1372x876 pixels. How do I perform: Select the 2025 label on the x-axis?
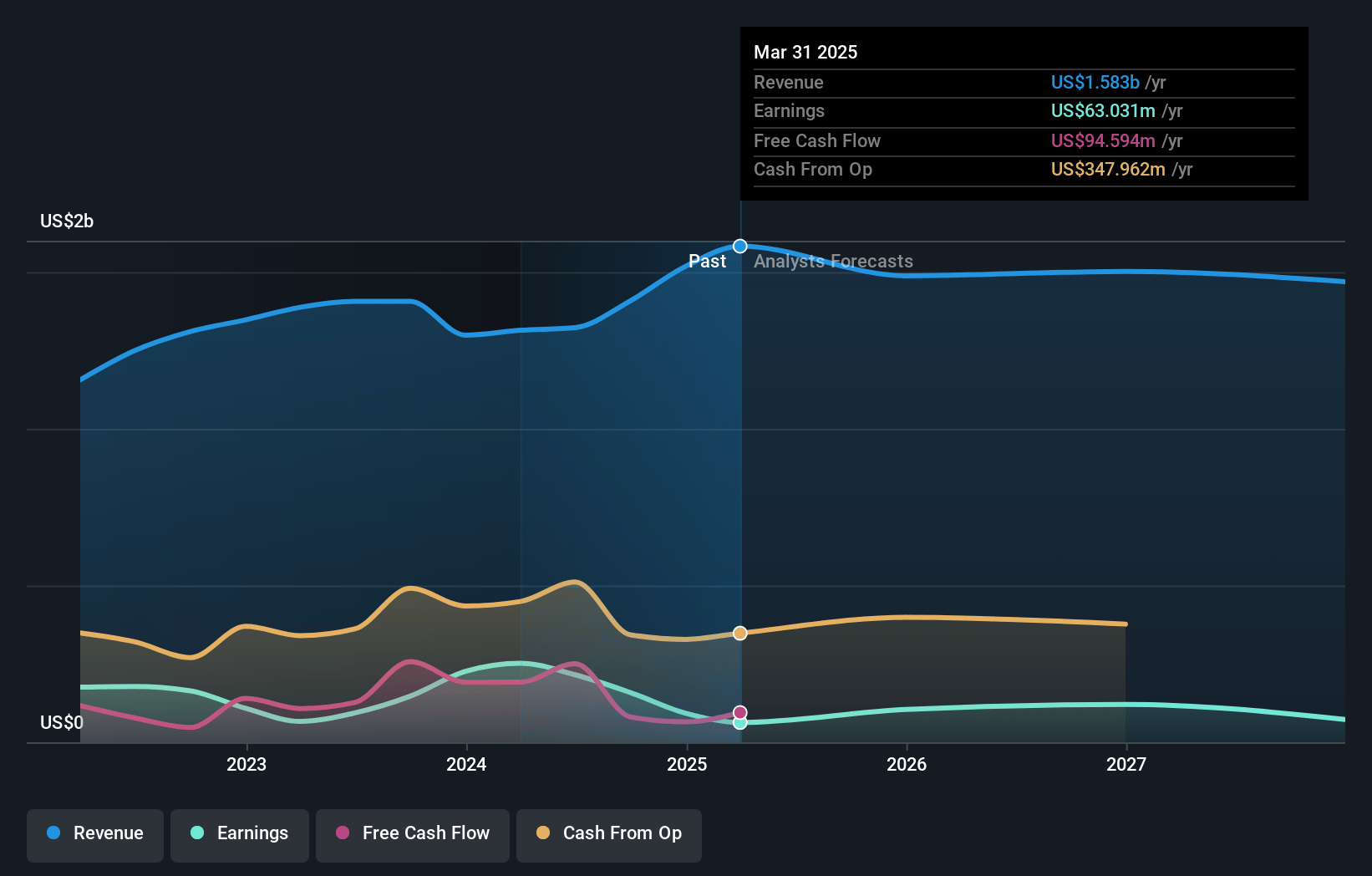[x=687, y=765]
